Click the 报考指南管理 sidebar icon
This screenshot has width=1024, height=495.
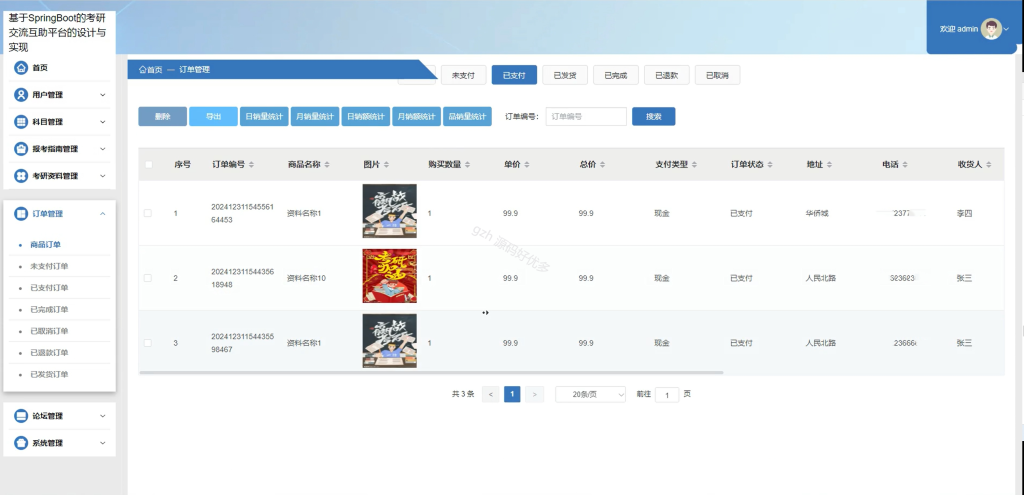(x=21, y=149)
